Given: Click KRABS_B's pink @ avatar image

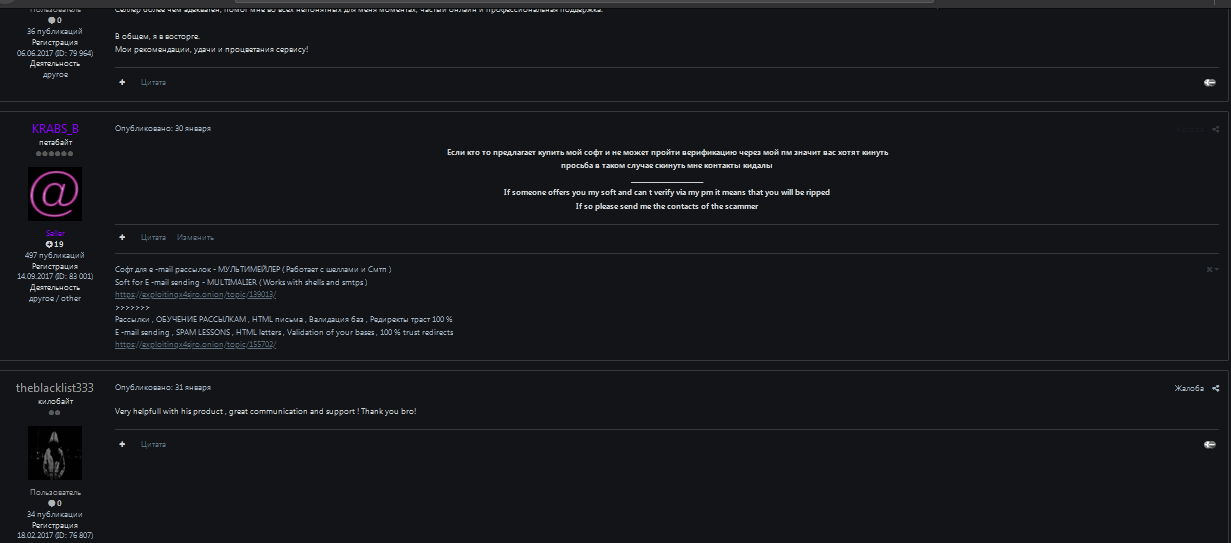Looking at the screenshot, I should pyautogui.click(x=55, y=194).
